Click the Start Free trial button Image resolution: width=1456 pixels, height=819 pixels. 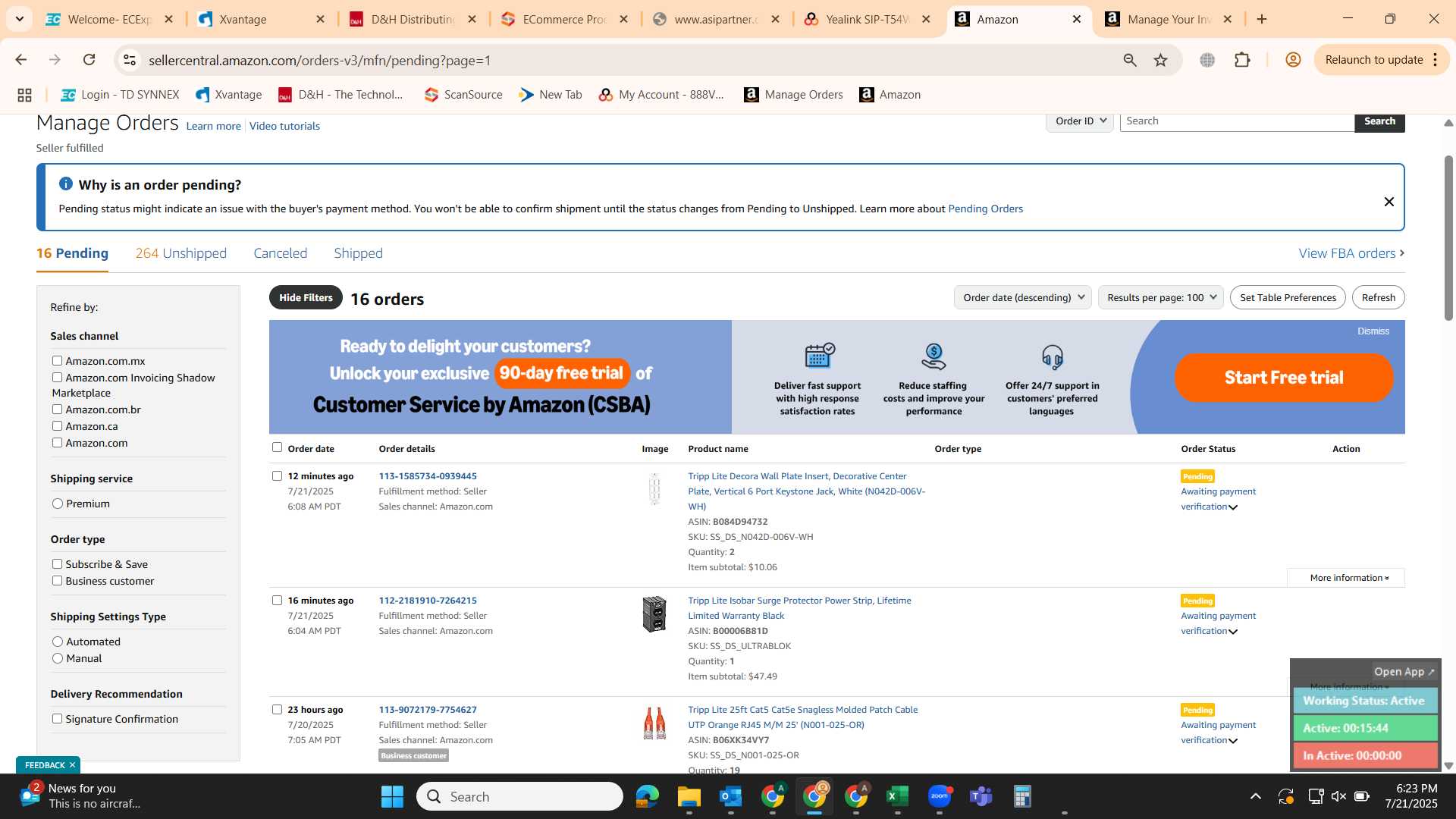(x=1284, y=378)
